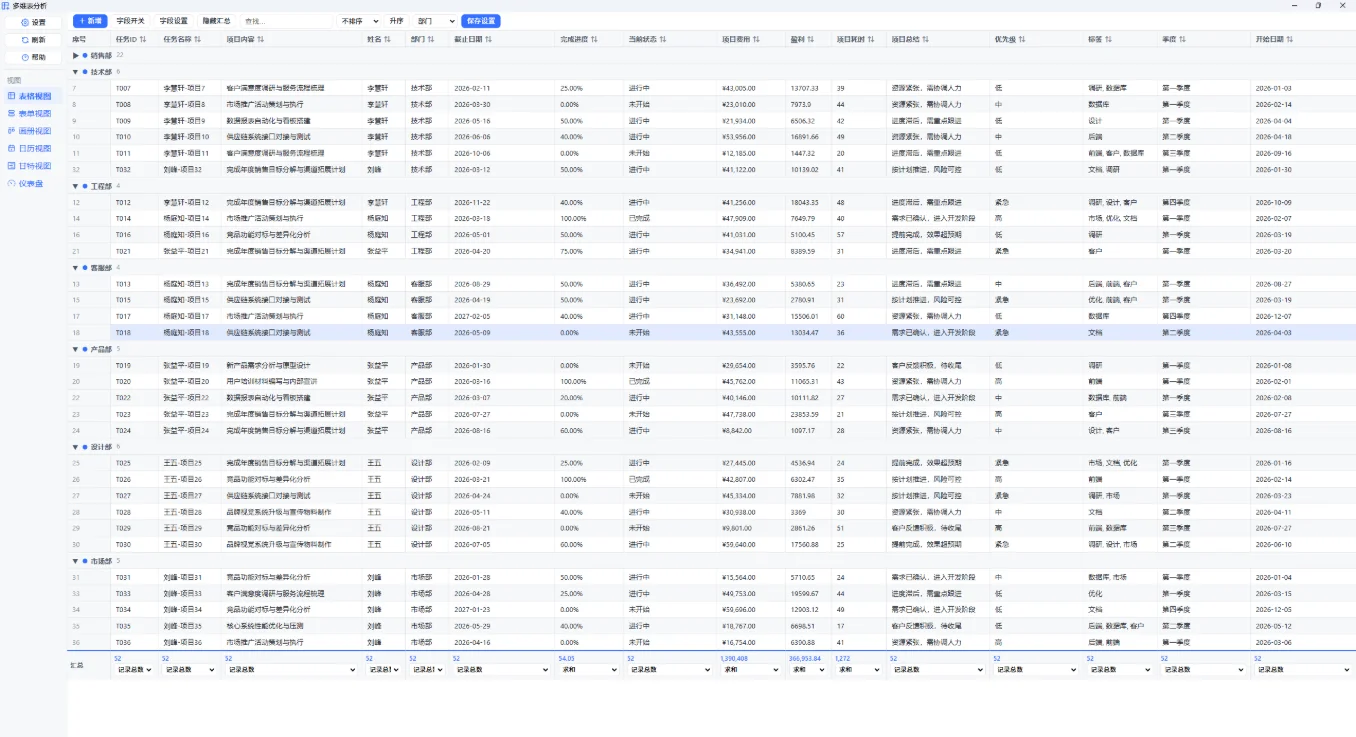Sort by 开始日期 using its icon
The height and width of the screenshot is (737, 1356).
[1290, 39]
